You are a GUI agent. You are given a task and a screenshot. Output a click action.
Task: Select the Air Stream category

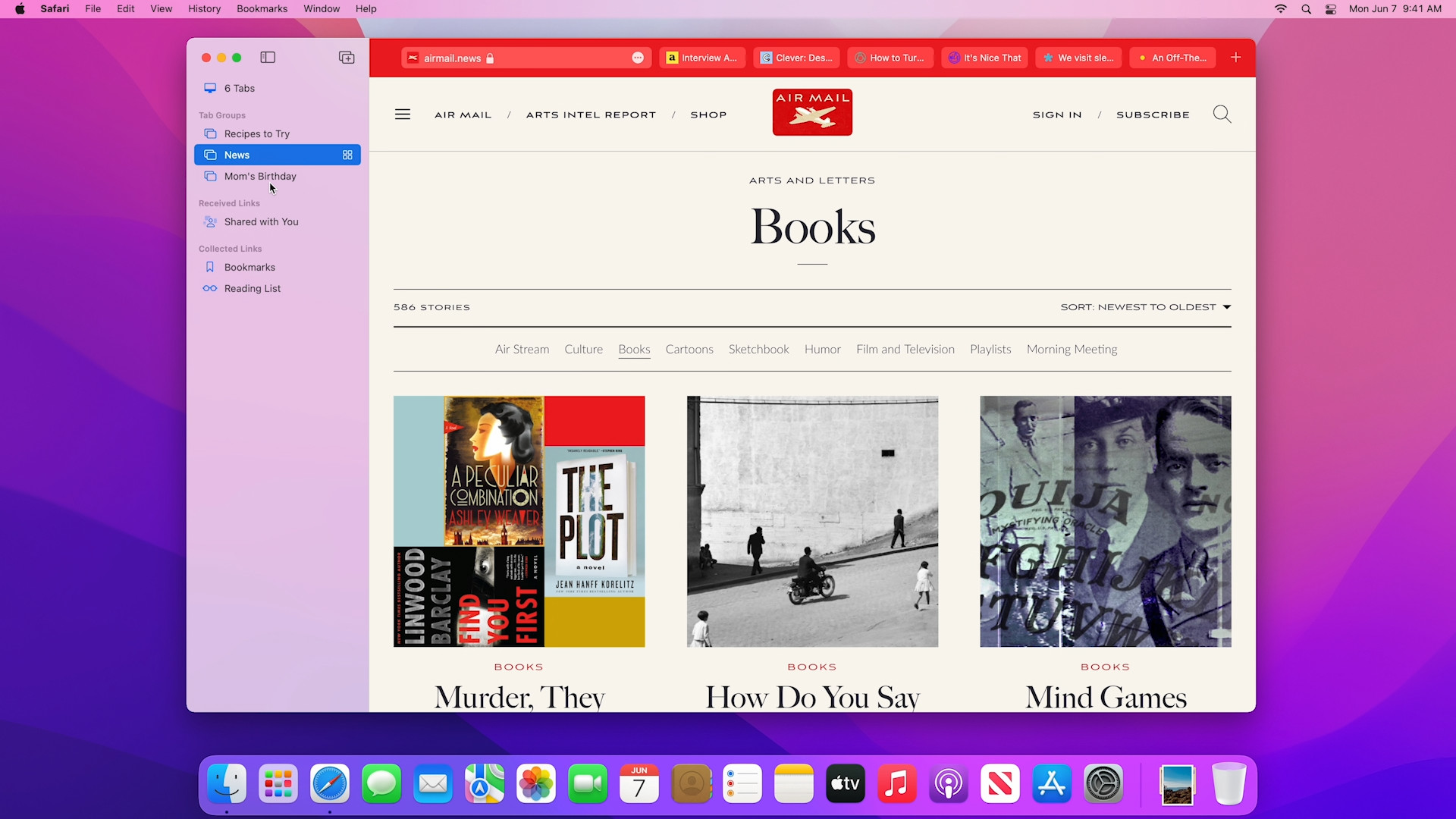522,349
